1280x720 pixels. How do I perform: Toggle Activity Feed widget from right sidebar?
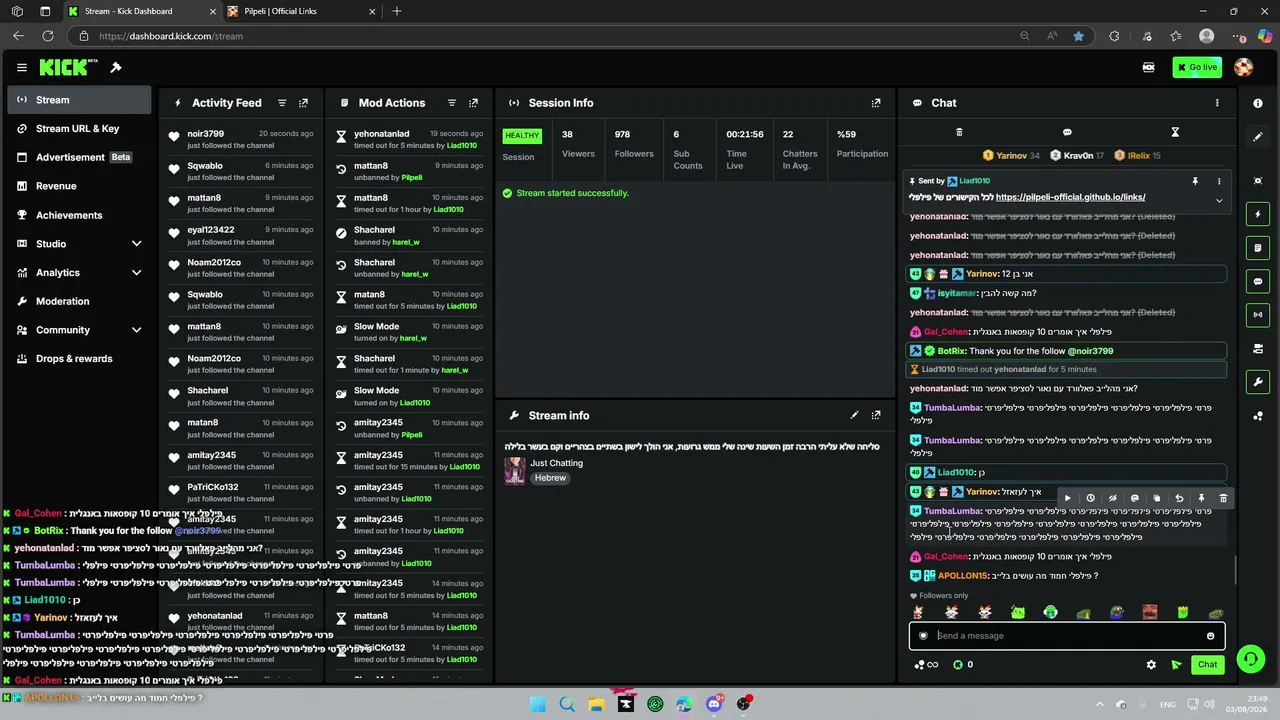1258,215
